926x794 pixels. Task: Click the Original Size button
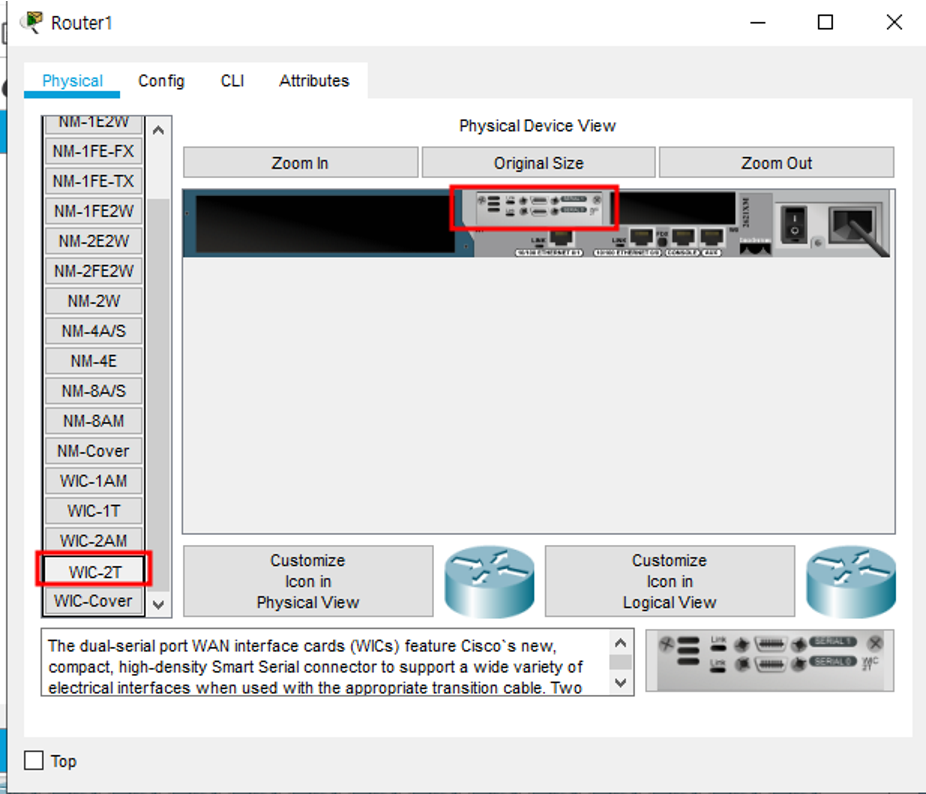pos(538,163)
